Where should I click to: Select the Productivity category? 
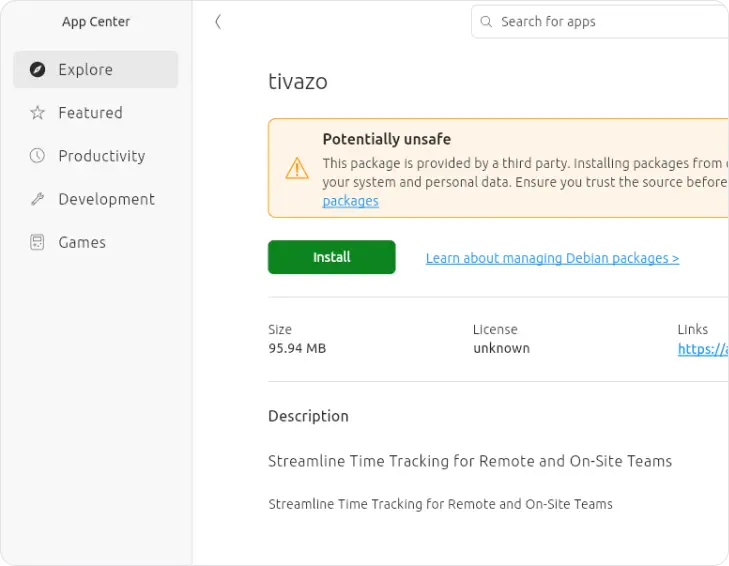pyautogui.click(x=96, y=156)
